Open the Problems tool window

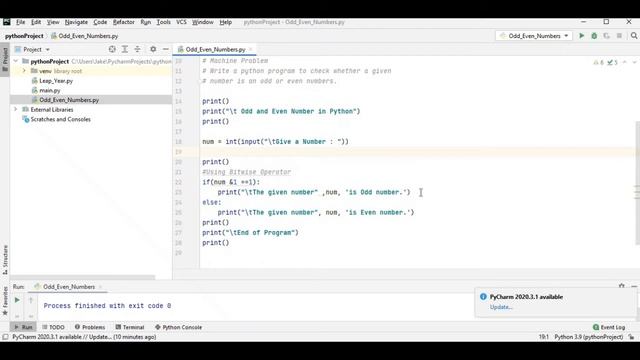(90, 327)
